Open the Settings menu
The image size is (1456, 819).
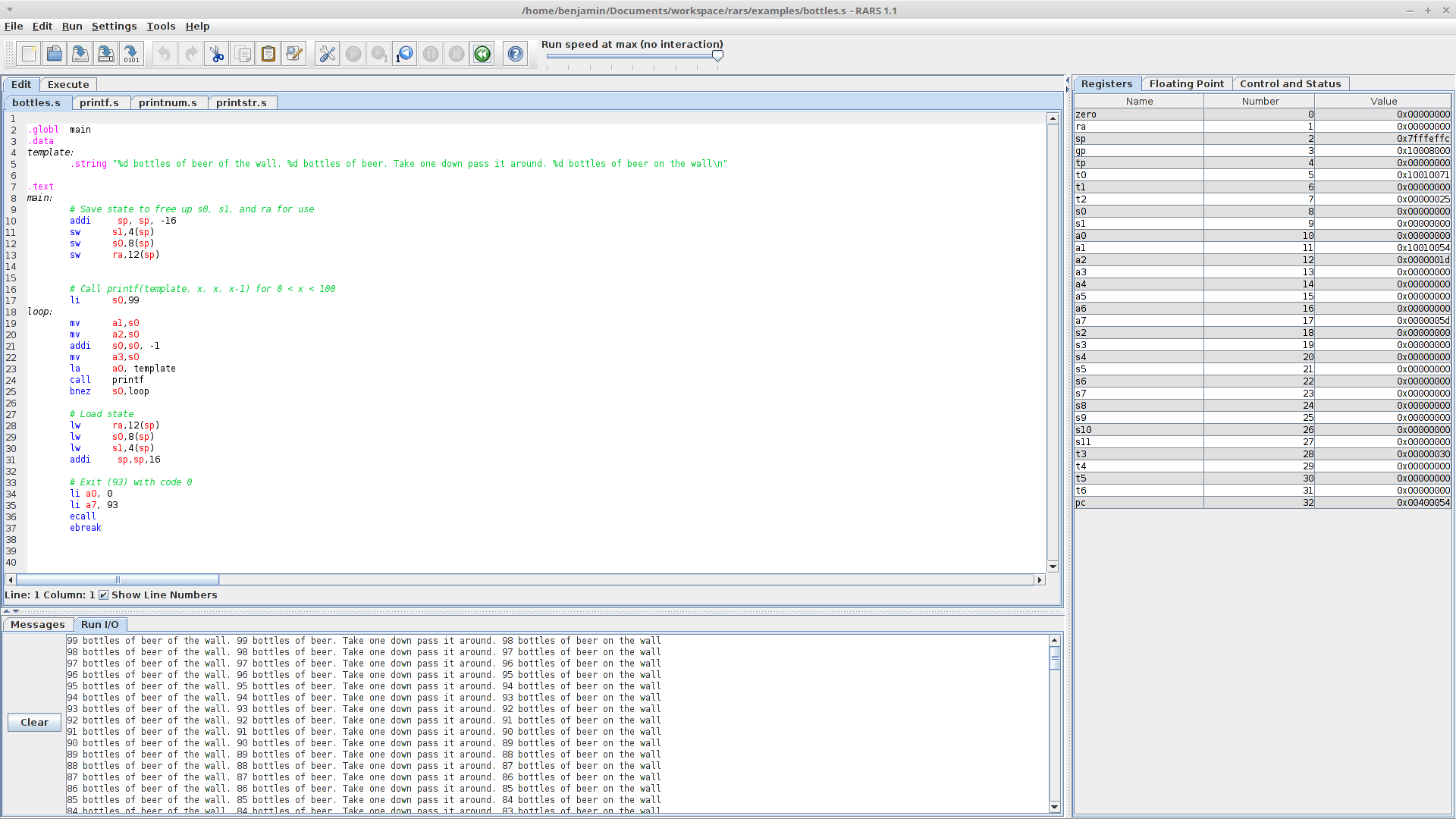coord(114,26)
